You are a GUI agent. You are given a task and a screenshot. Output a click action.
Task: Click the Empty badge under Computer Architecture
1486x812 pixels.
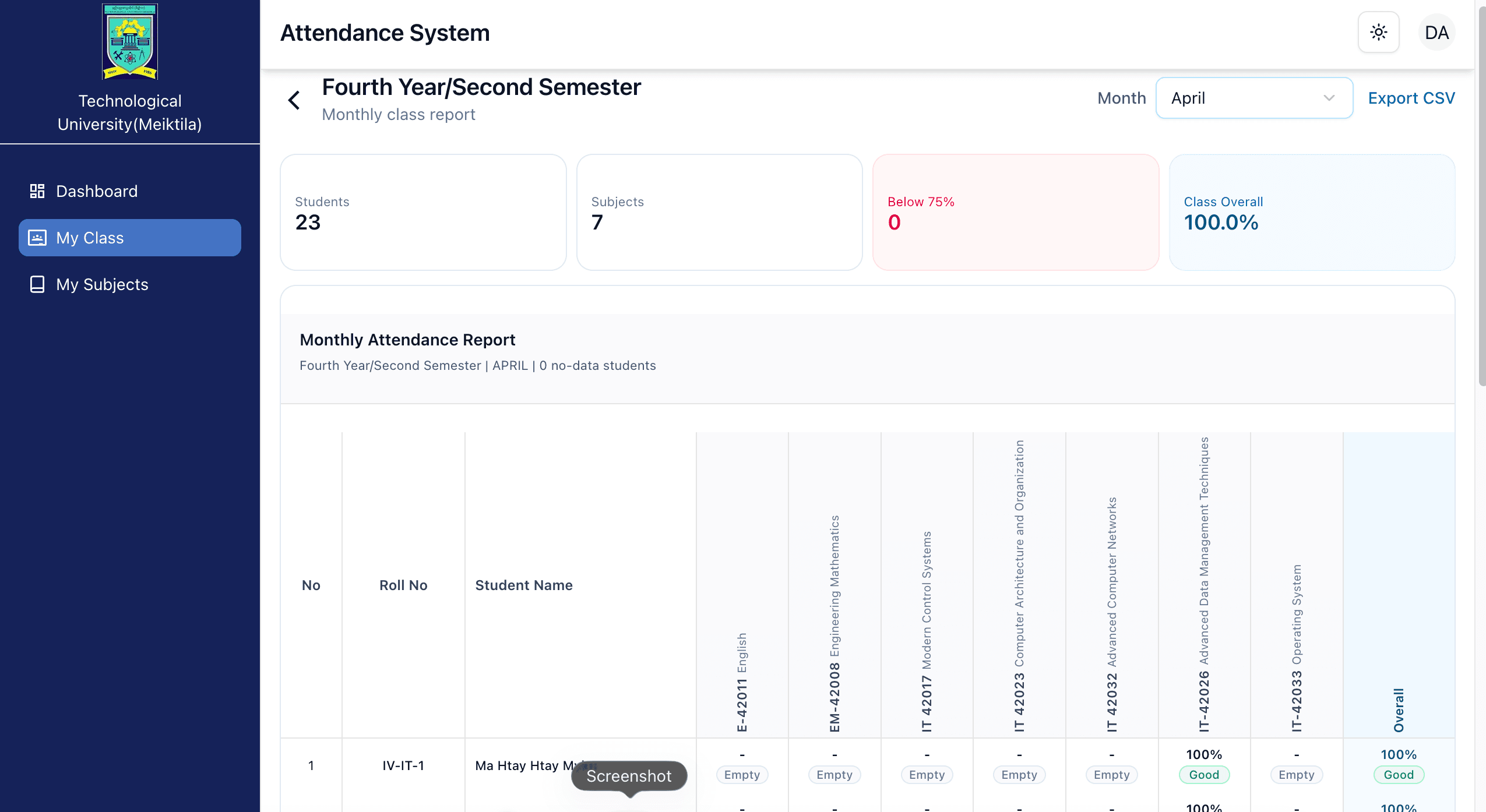(x=1019, y=775)
